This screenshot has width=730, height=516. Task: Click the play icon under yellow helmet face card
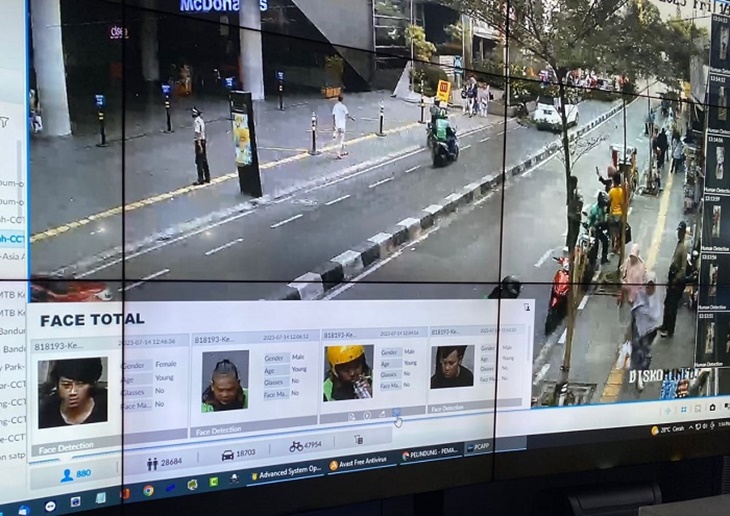coord(366,415)
